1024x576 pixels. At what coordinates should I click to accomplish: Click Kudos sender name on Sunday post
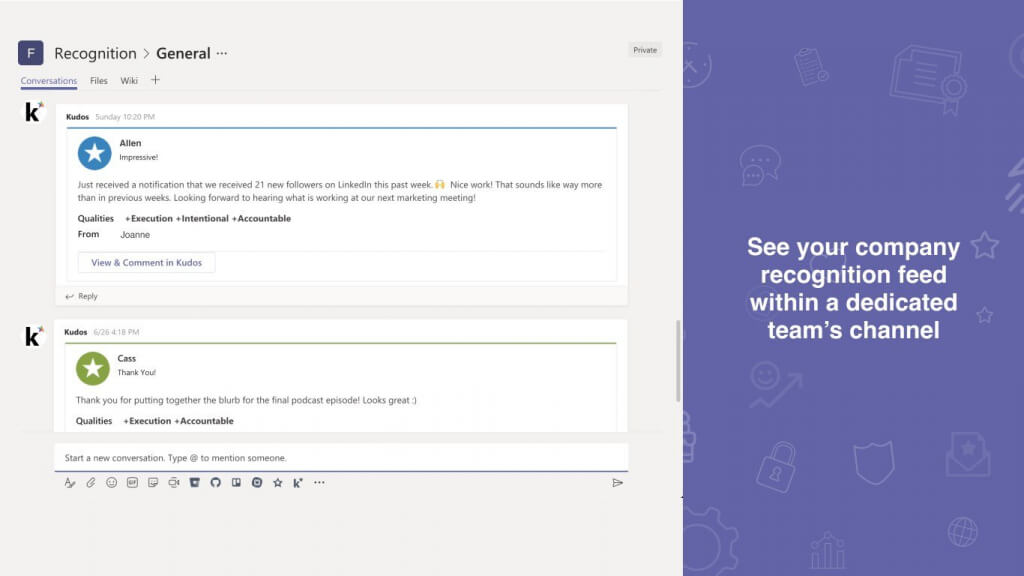pyautogui.click(x=77, y=117)
